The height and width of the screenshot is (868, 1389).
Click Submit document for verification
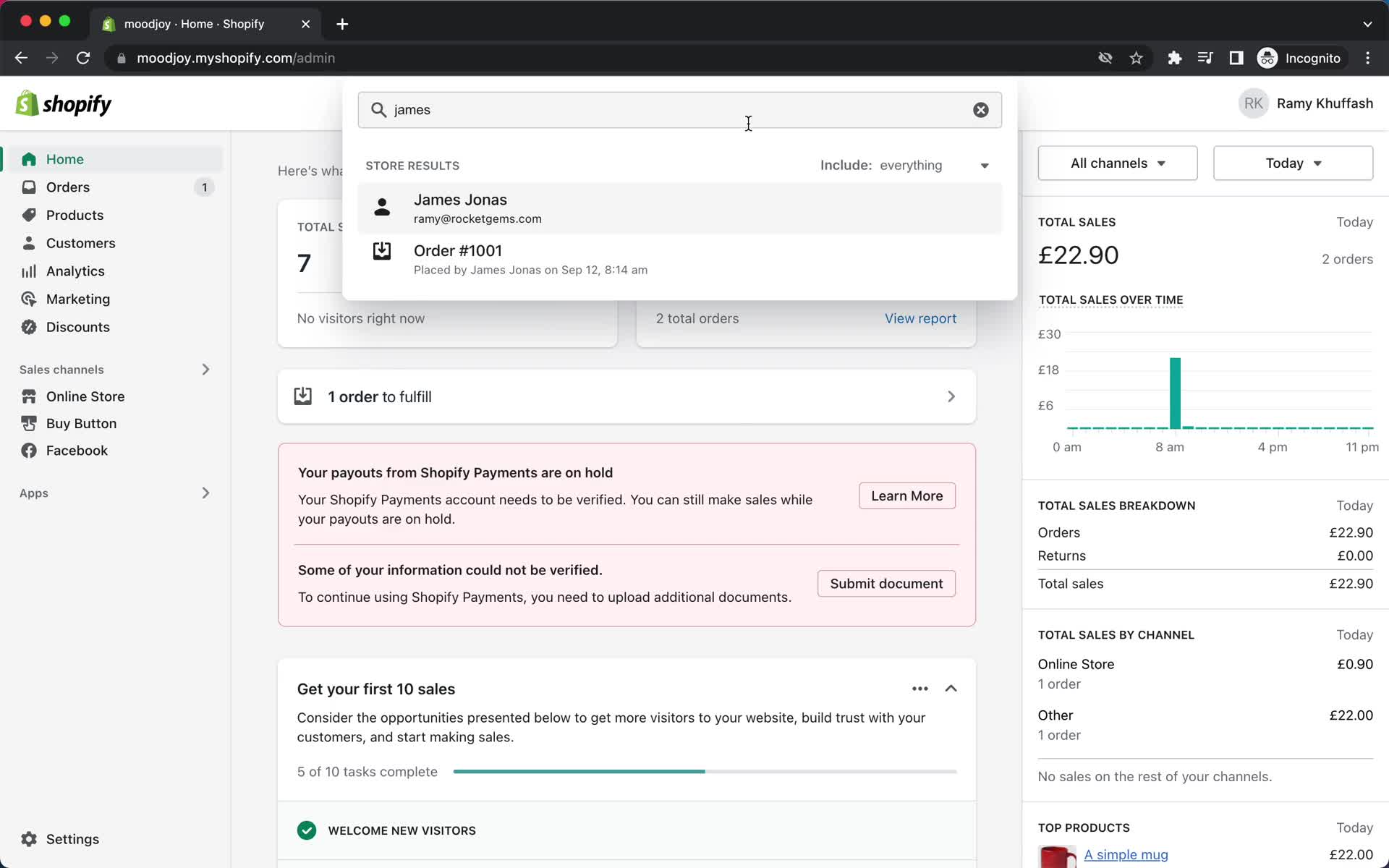[x=887, y=583]
